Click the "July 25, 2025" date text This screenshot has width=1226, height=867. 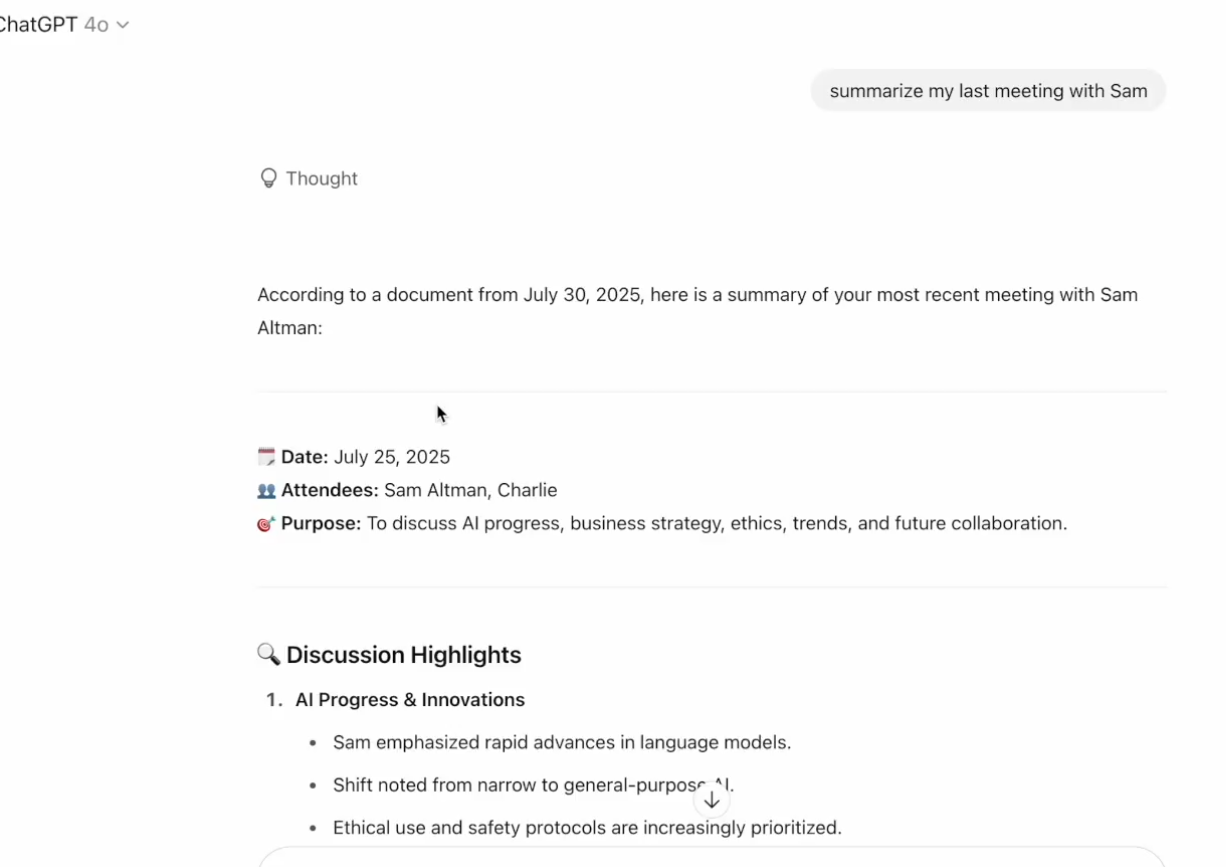point(392,457)
